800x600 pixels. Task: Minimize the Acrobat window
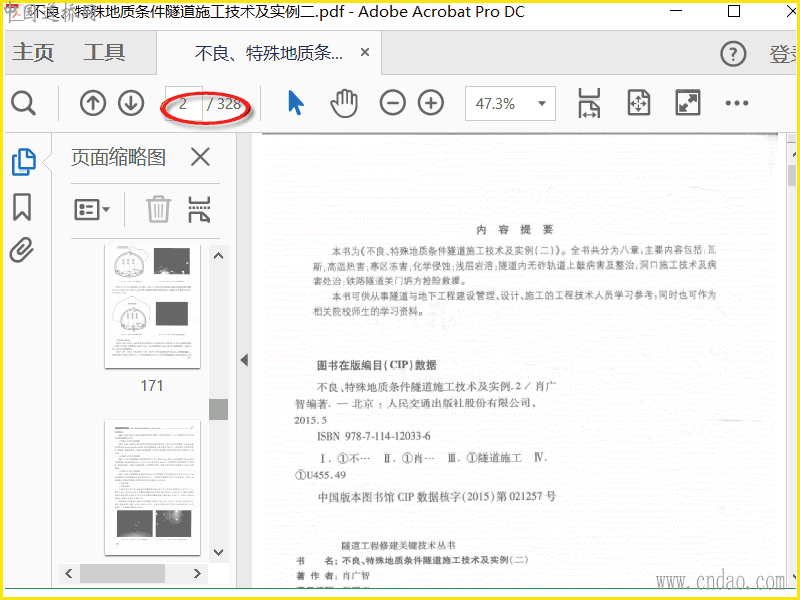(x=676, y=11)
